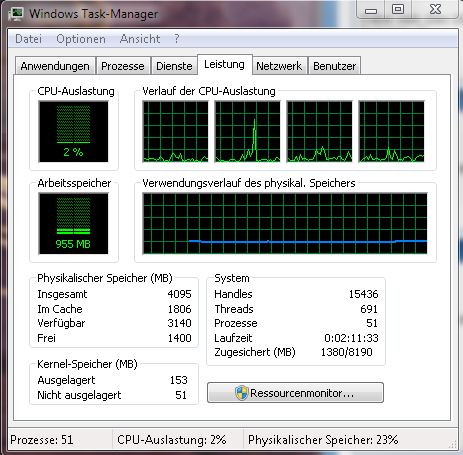This screenshot has width=463, height=455.
Task: Open the Datei menu
Action: pyautogui.click(x=29, y=39)
